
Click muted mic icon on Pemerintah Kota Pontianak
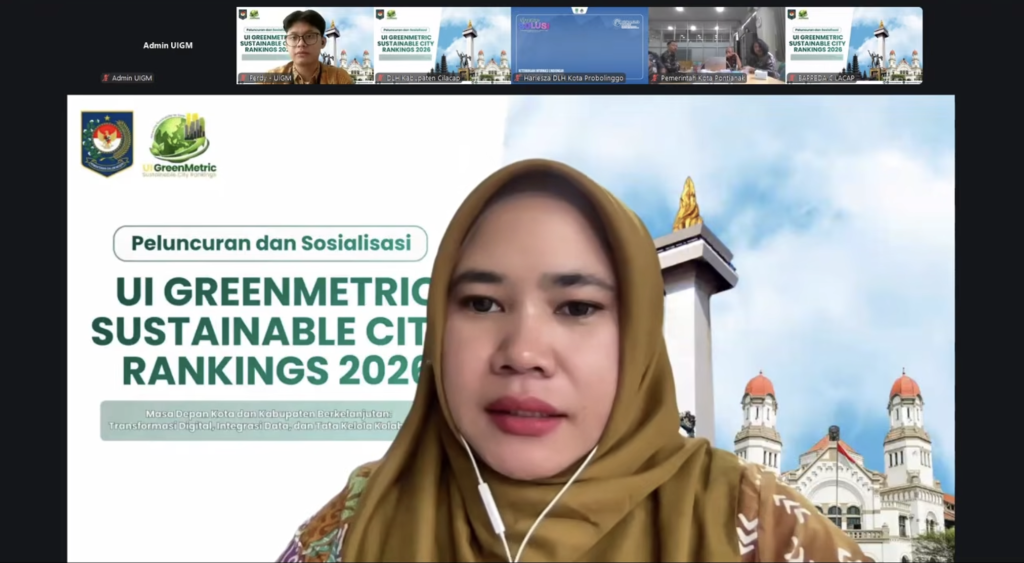click(655, 78)
